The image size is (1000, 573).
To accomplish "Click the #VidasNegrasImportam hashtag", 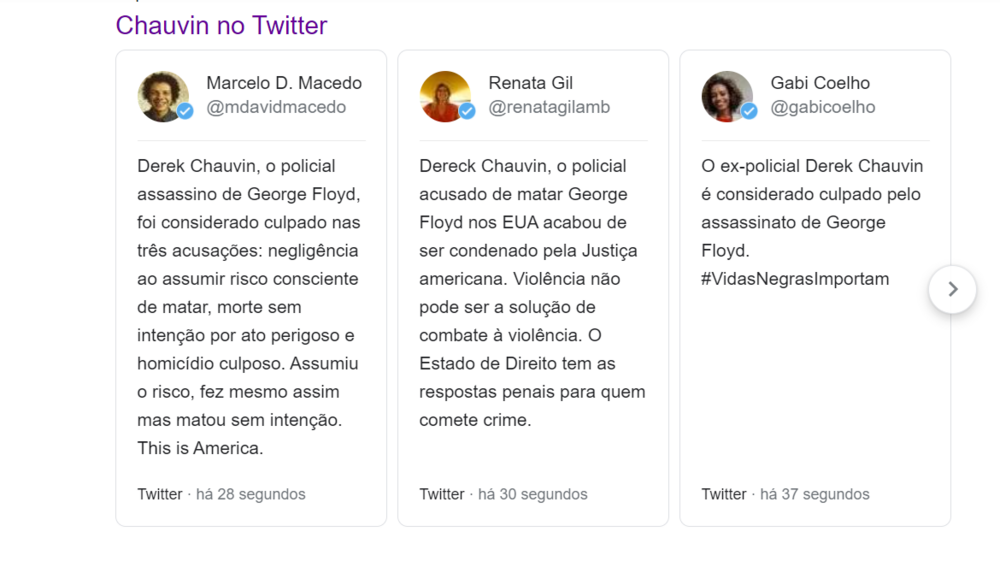I will pos(795,279).
